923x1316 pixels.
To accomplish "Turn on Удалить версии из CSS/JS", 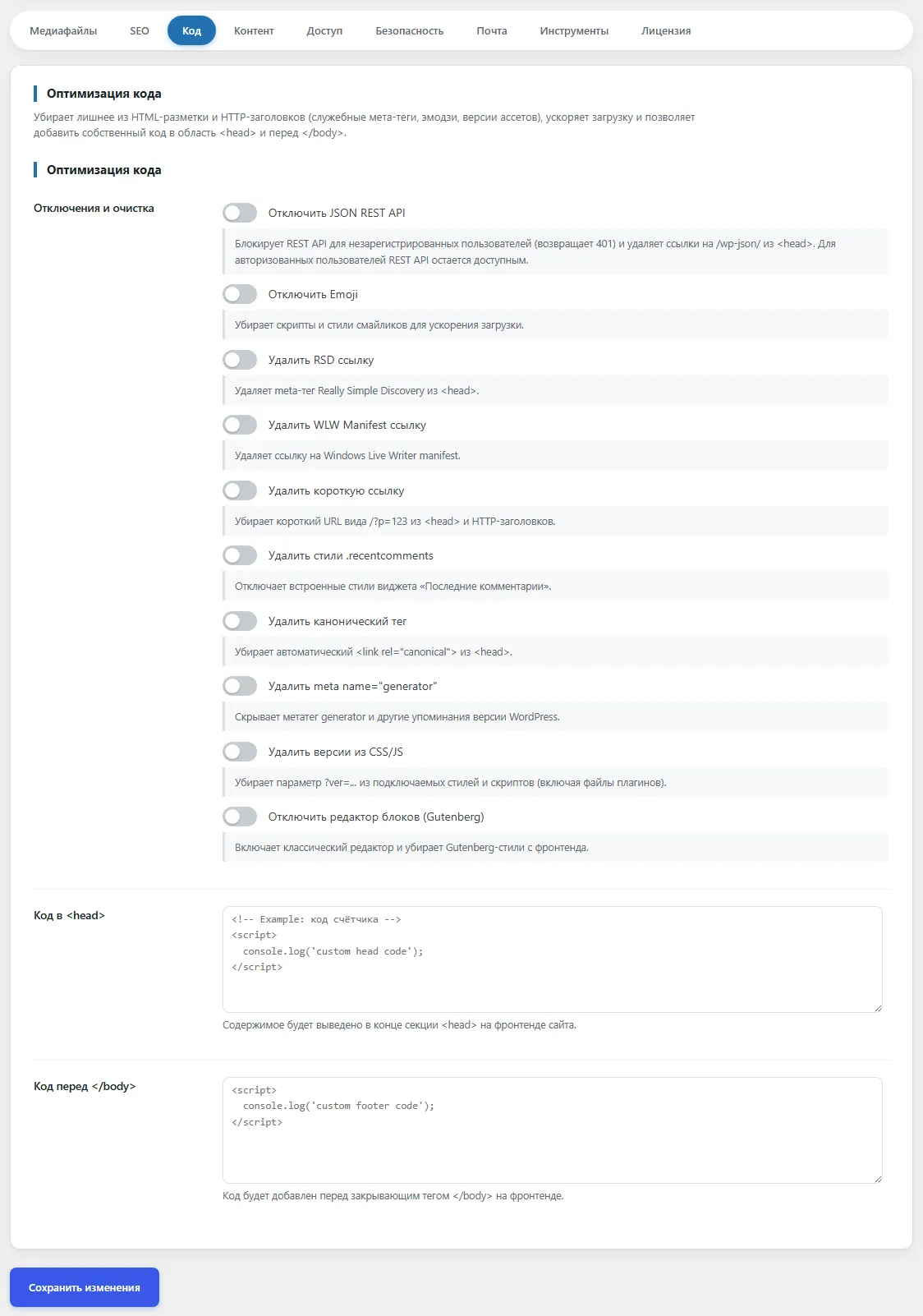I will pyautogui.click(x=240, y=752).
